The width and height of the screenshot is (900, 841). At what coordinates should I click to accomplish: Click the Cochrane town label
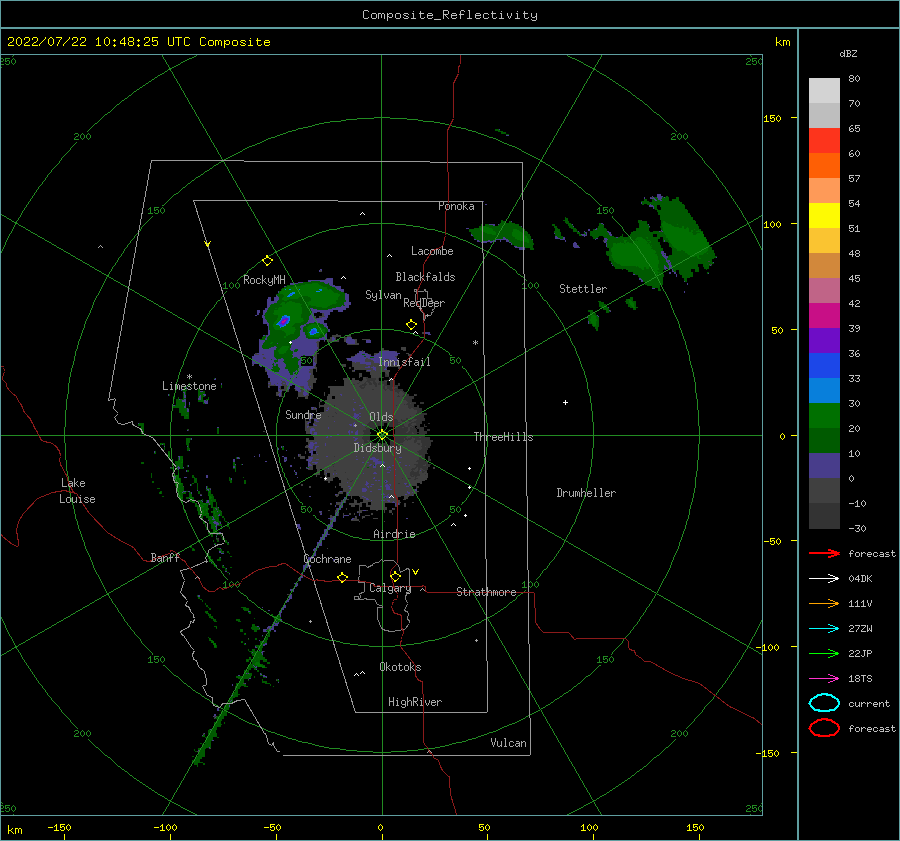[327, 559]
